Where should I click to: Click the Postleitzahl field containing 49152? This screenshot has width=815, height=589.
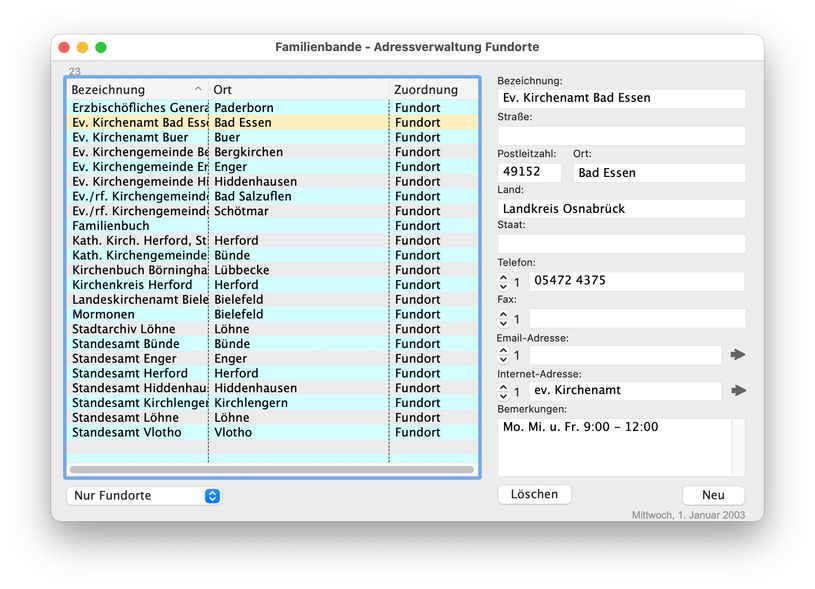click(529, 172)
